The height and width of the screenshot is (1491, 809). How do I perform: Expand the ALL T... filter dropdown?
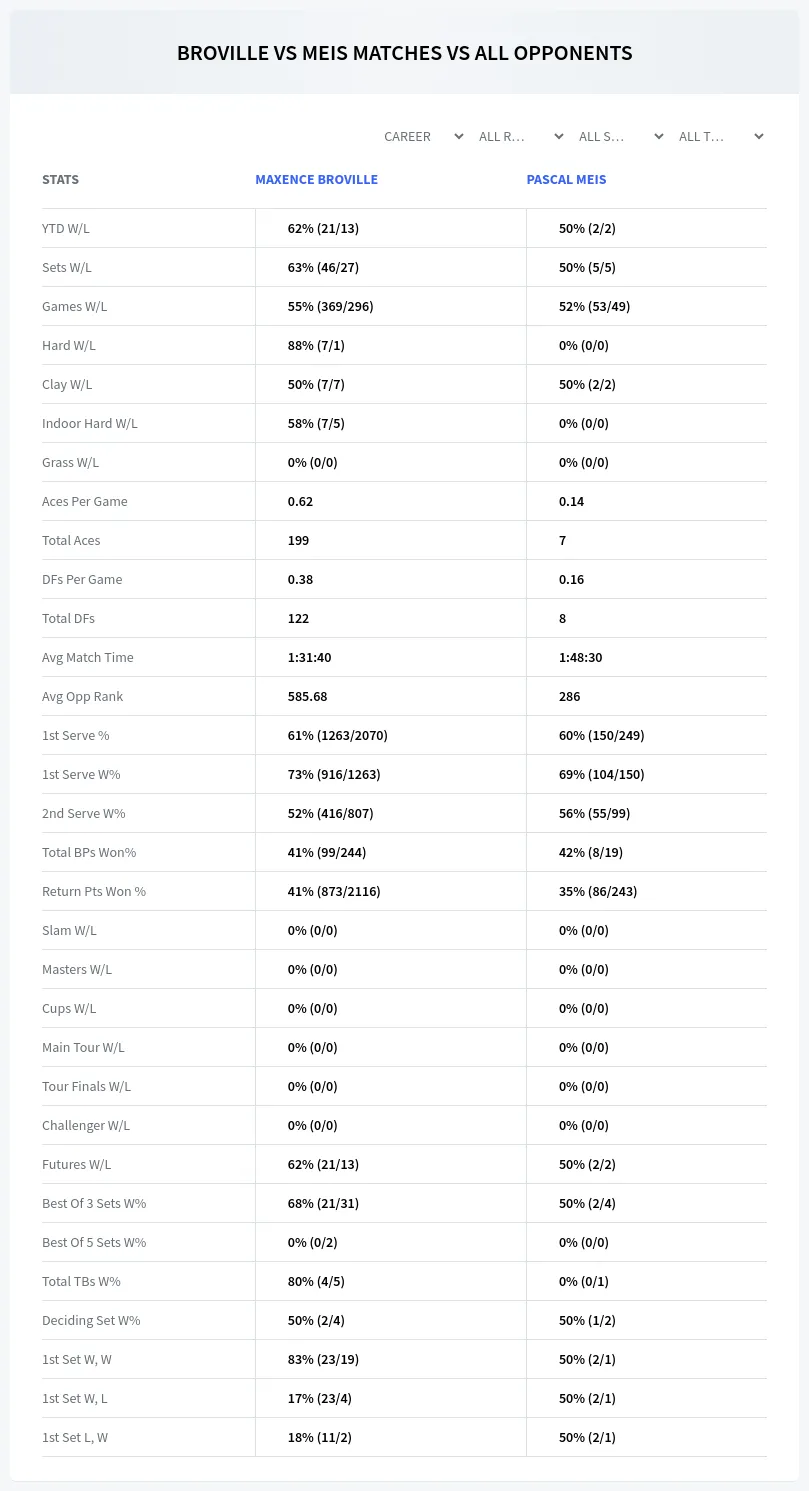click(x=720, y=136)
